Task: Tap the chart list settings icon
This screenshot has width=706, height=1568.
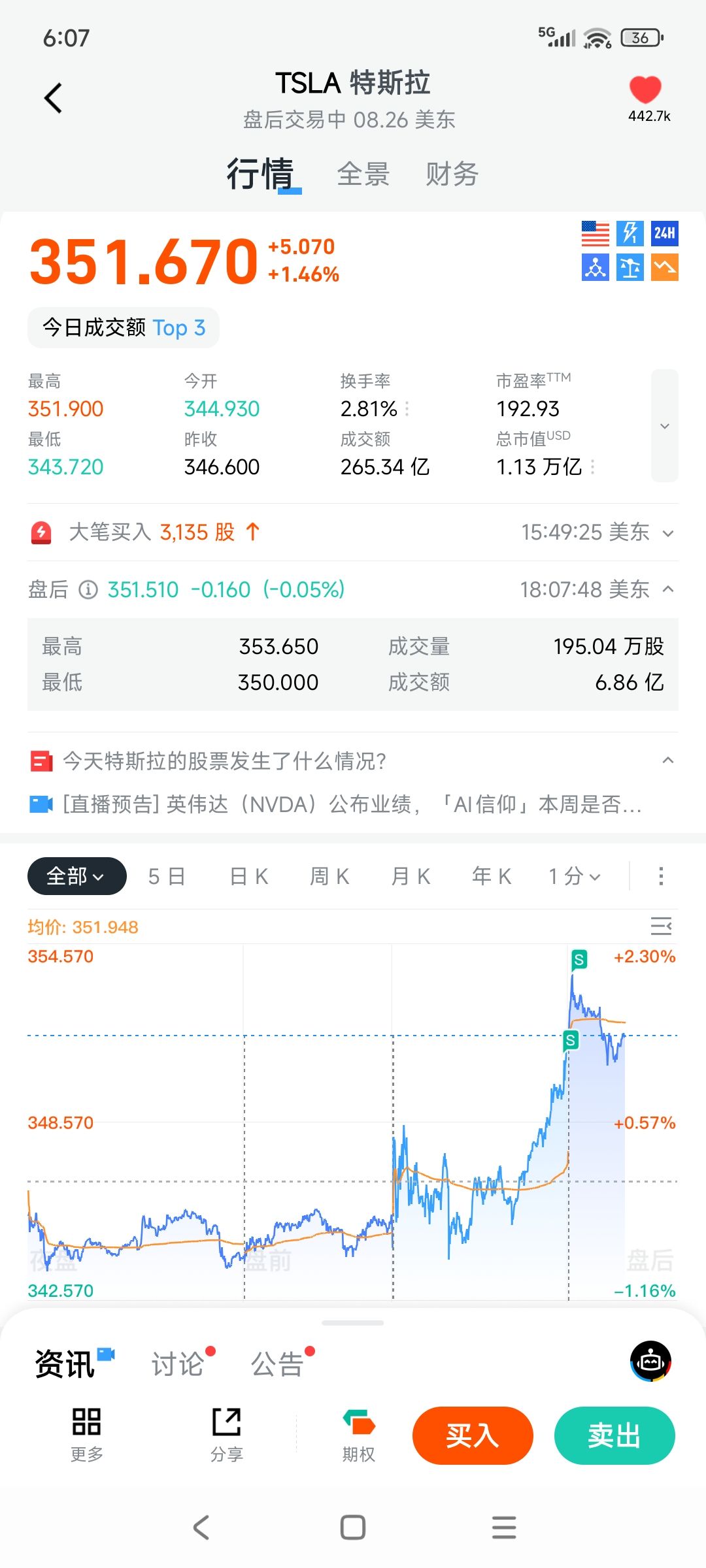Action: tap(662, 926)
